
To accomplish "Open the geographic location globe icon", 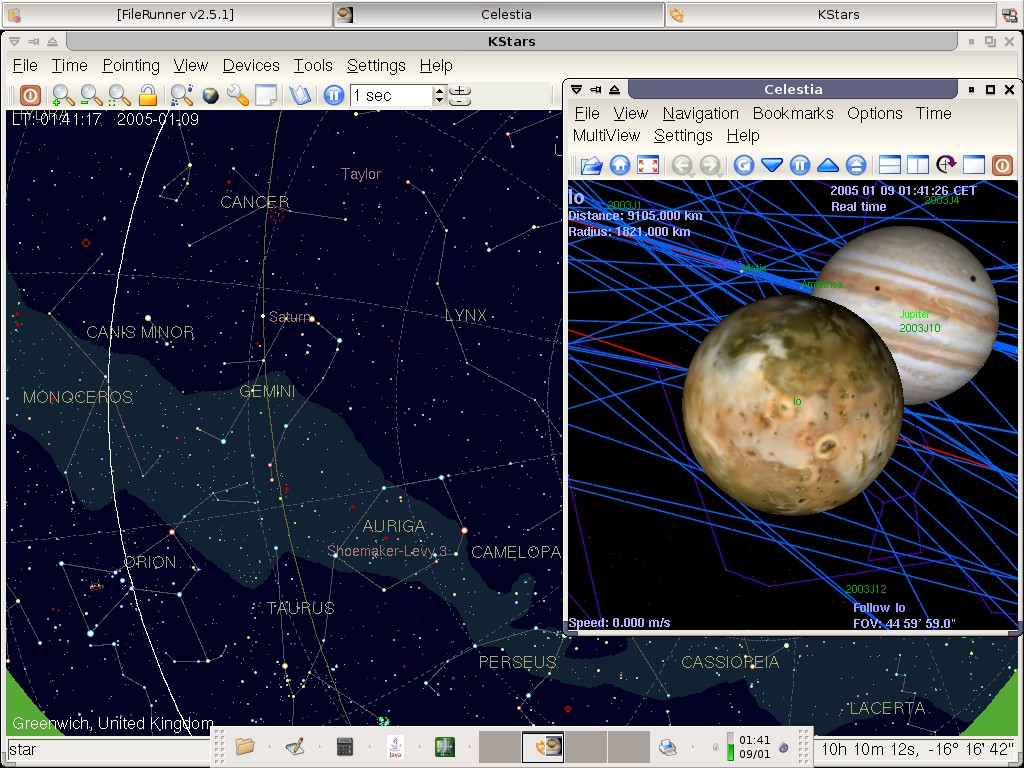I will 210,96.
